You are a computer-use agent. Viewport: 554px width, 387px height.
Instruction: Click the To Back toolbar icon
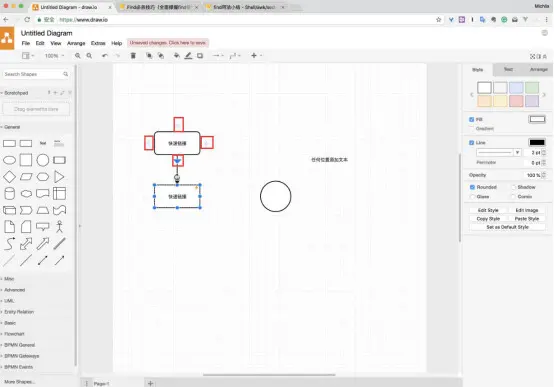pos(161,55)
